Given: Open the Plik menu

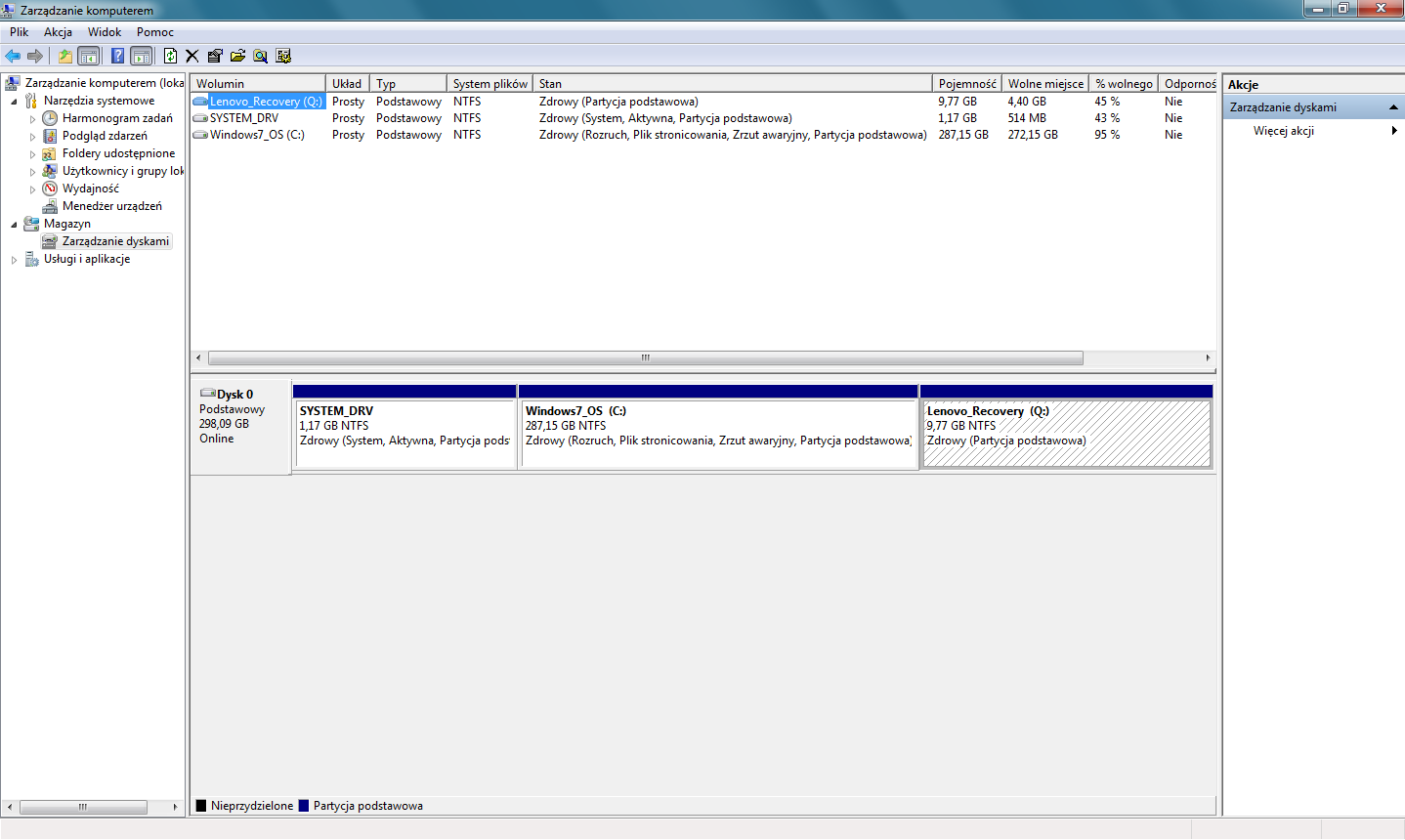Looking at the screenshot, I should click(20, 32).
